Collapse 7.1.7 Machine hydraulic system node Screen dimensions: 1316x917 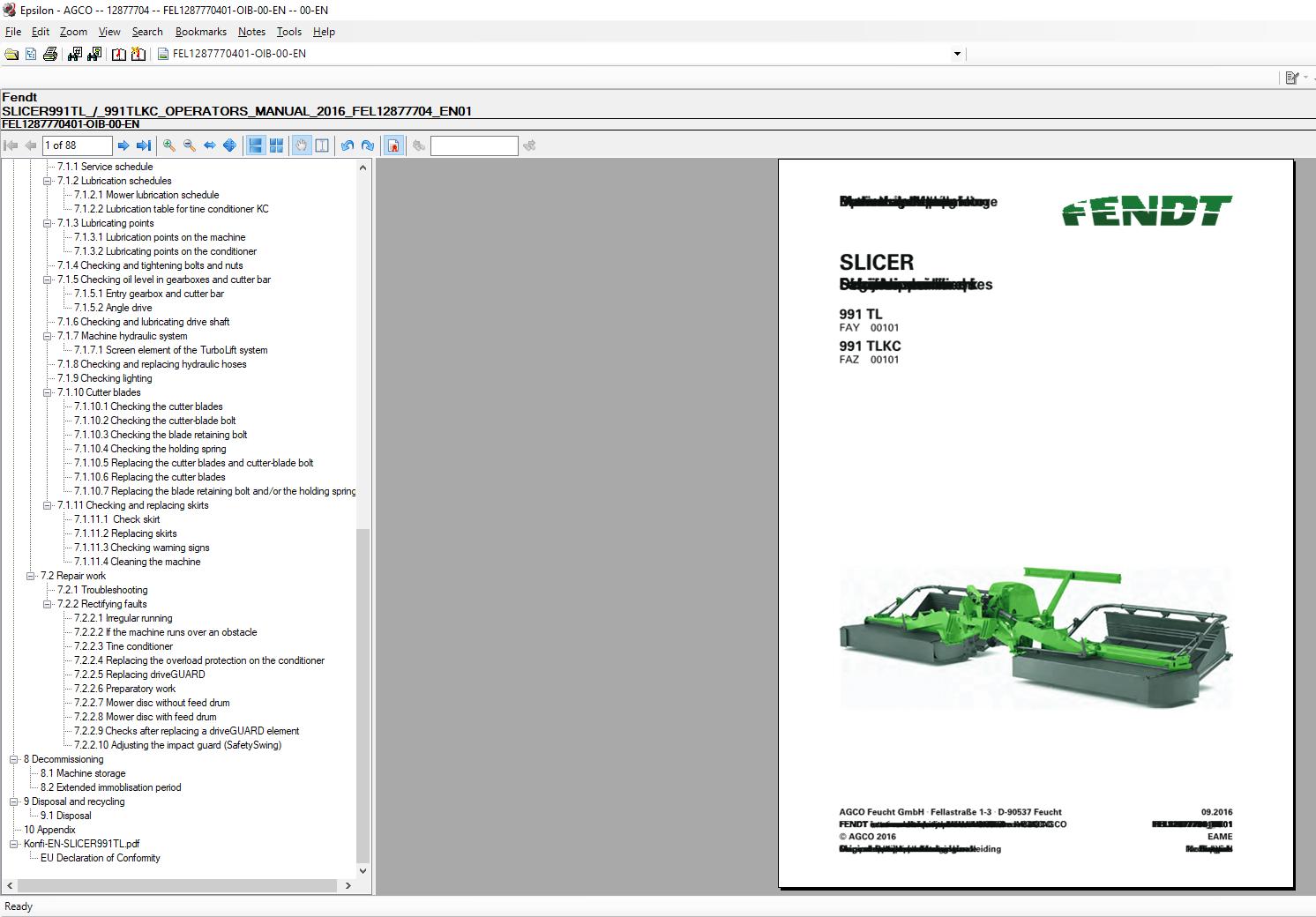(48, 336)
